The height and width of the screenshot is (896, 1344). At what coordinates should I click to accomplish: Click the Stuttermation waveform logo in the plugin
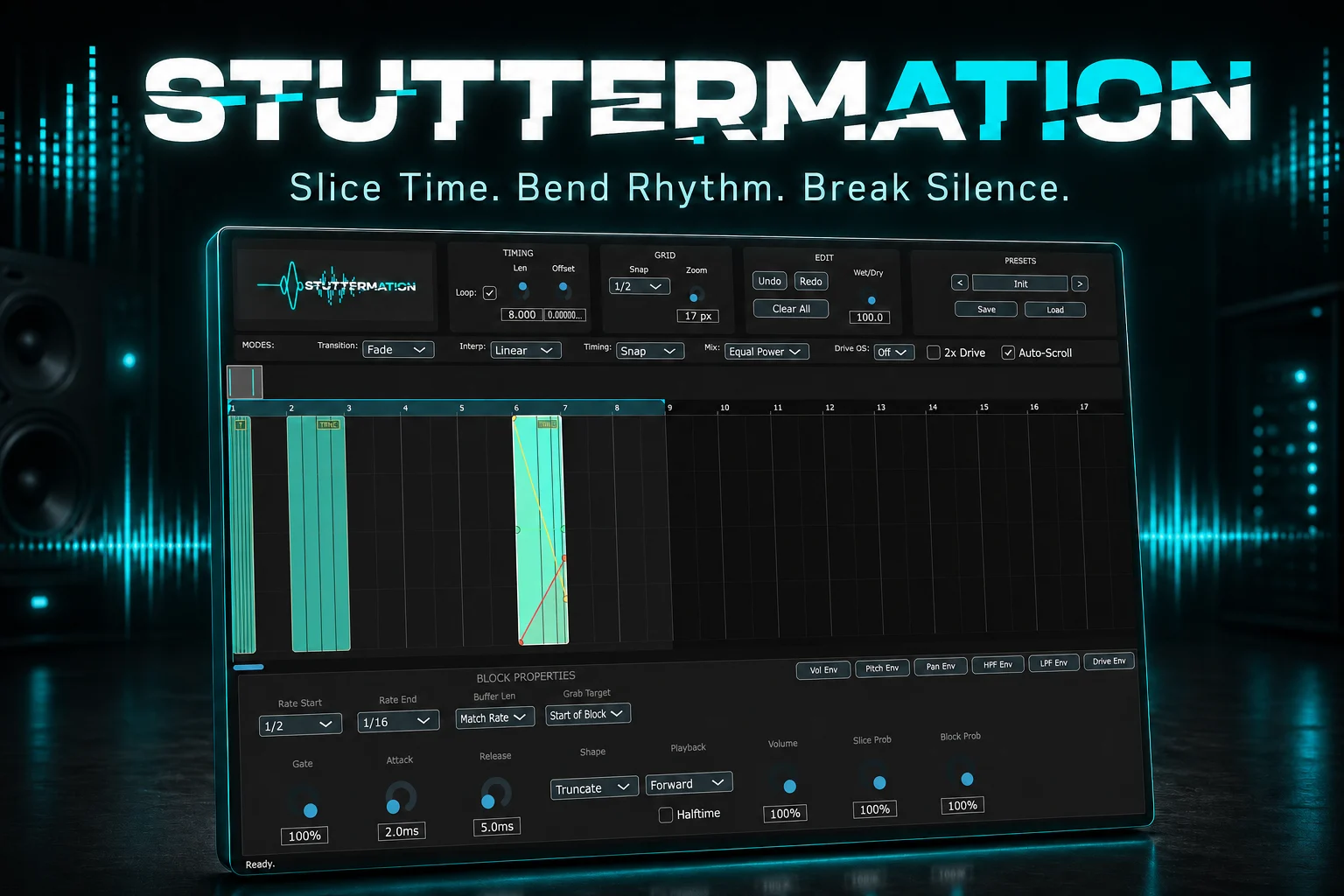point(336,285)
